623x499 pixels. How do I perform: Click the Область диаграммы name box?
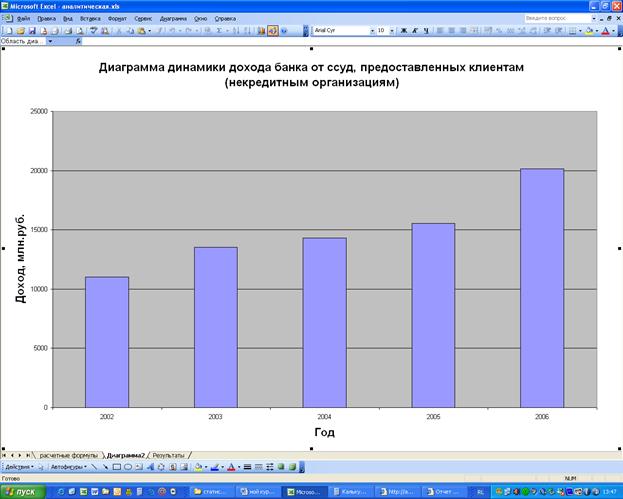23,41
